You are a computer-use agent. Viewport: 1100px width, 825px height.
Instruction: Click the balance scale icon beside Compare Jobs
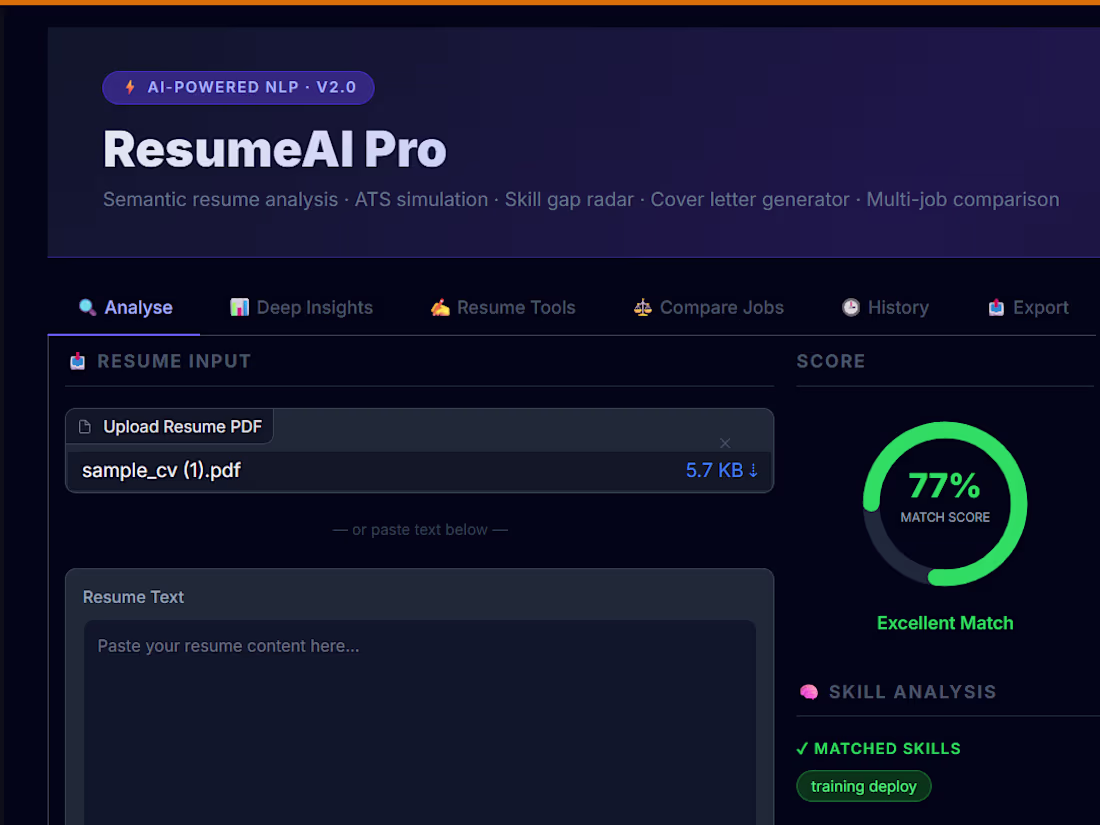[643, 307]
